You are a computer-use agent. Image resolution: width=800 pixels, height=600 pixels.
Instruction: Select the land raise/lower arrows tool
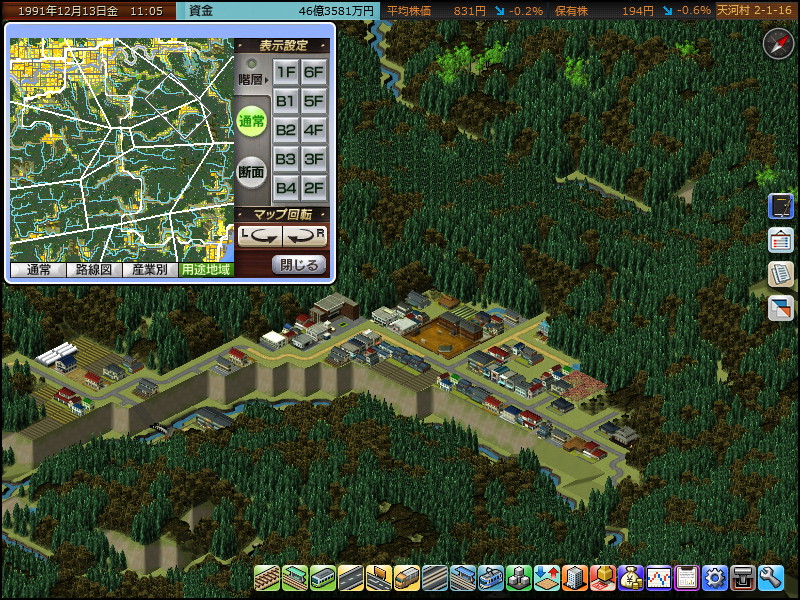click(547, 578)
